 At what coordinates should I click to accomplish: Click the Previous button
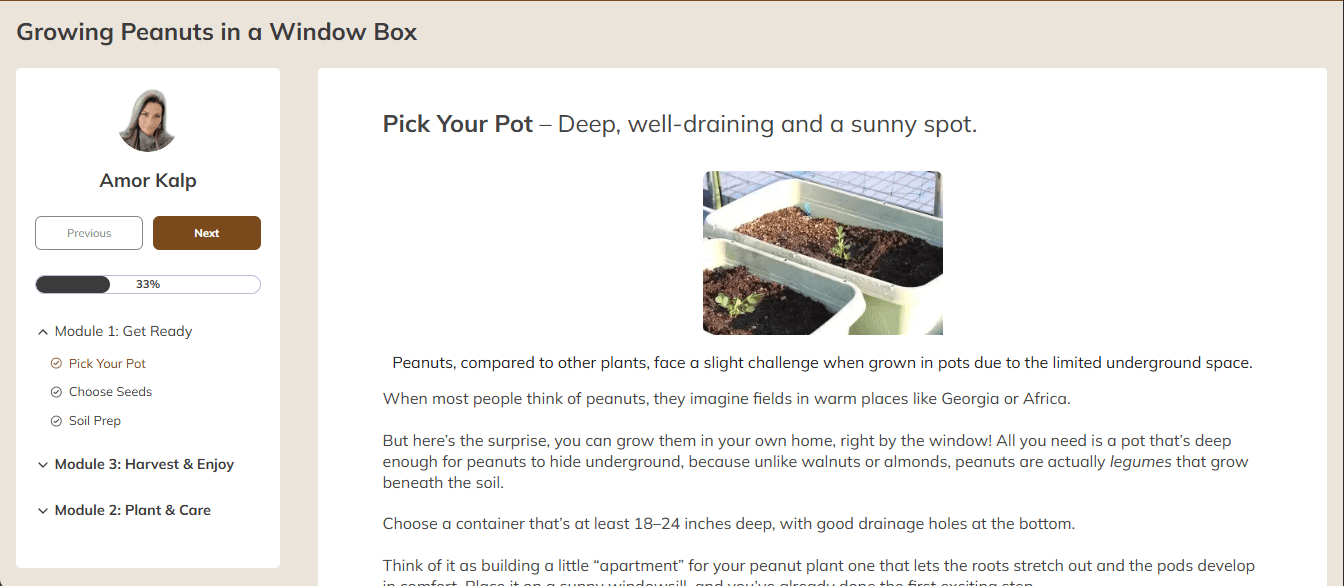89,233
